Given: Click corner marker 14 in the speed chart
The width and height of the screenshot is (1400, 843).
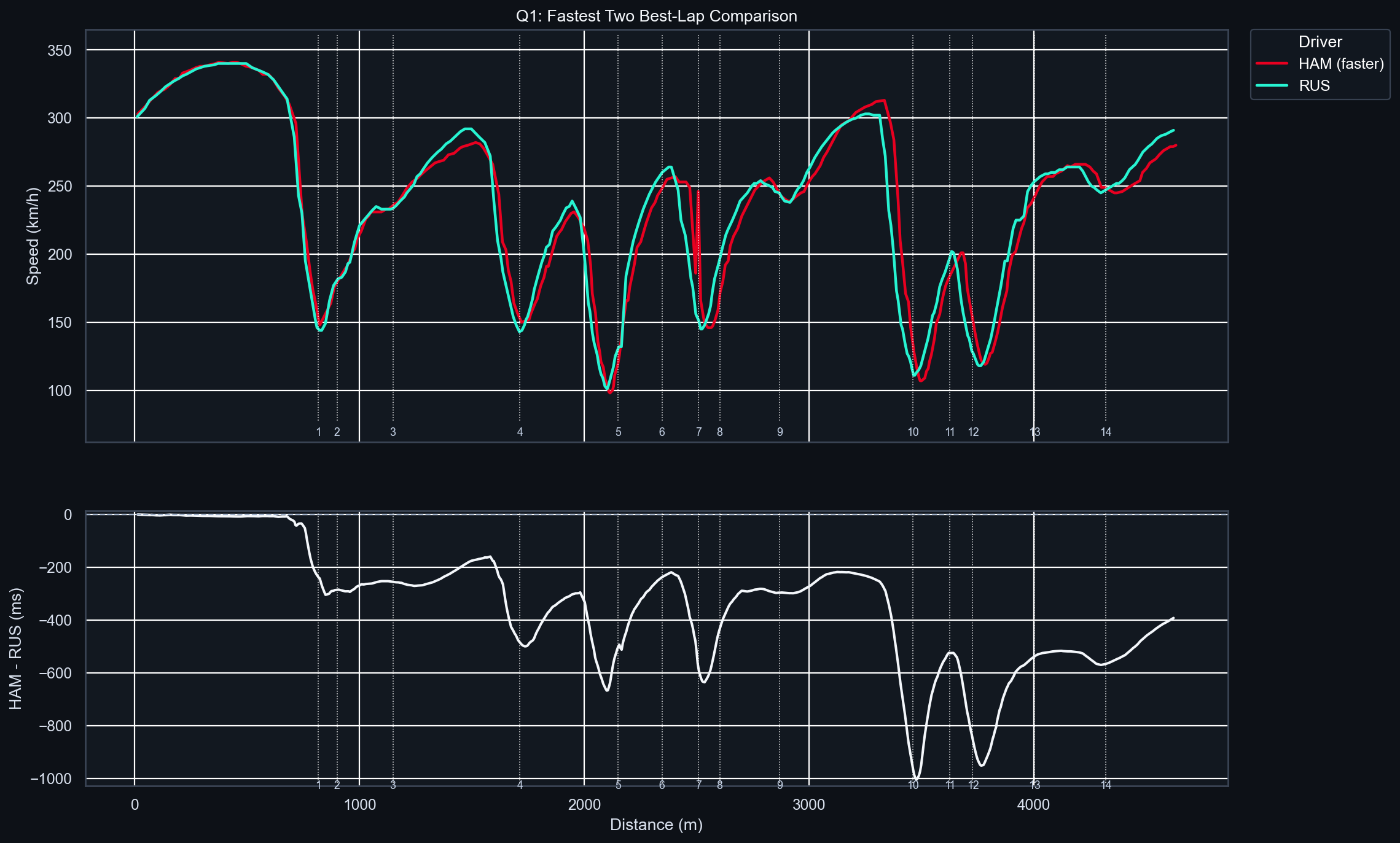Looking at the screenshot, I should (x=1106, y=432).
